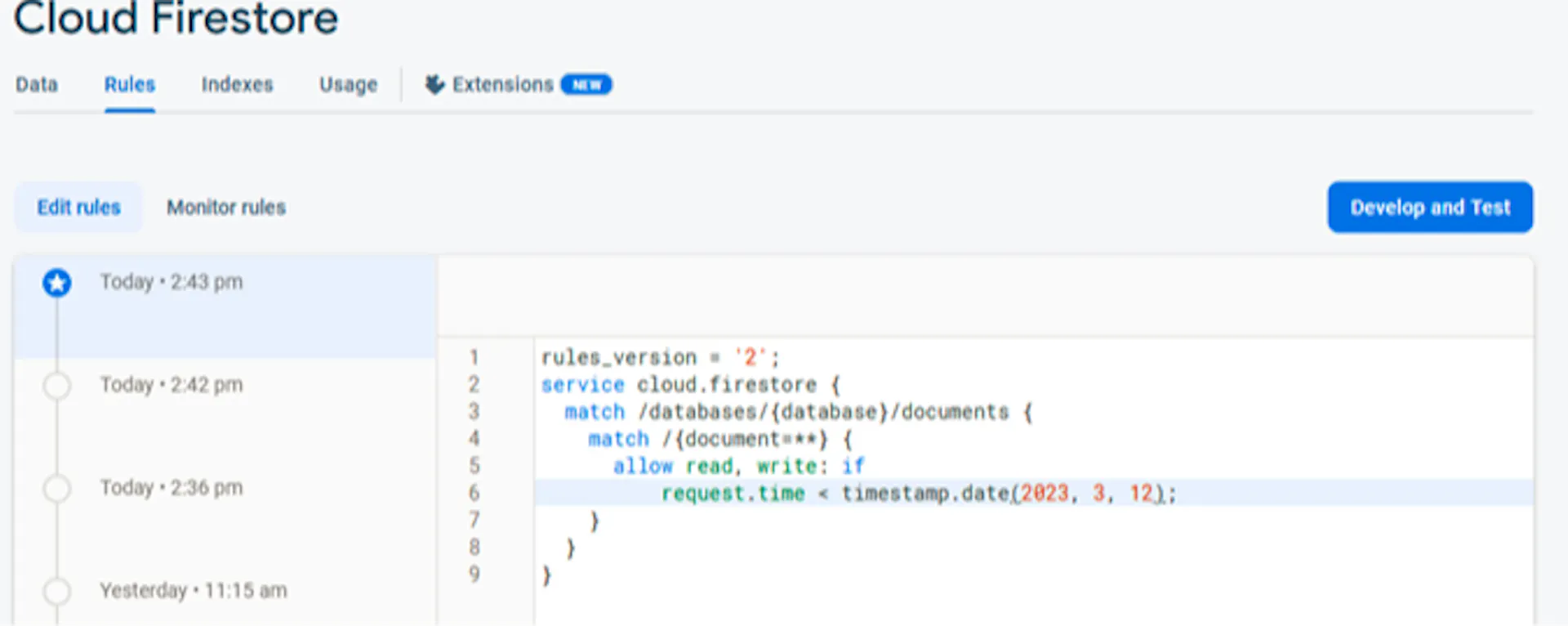
Task: Open the Today 2:36 pm rules version
Action: [x=225, y=512]
